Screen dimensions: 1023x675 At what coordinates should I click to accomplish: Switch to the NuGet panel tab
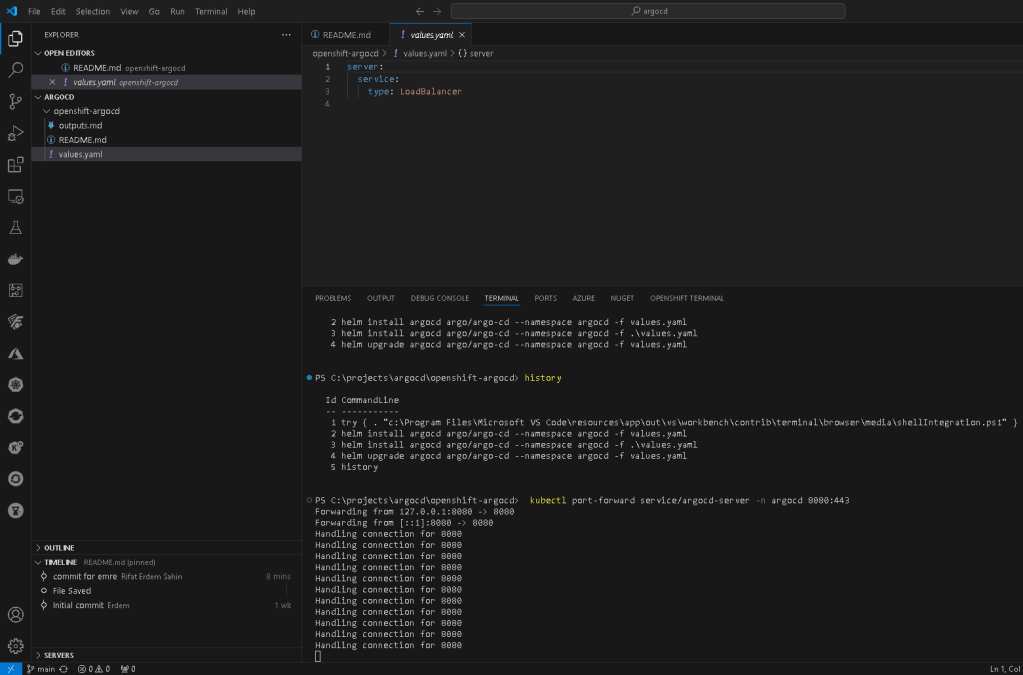point(622,298)
